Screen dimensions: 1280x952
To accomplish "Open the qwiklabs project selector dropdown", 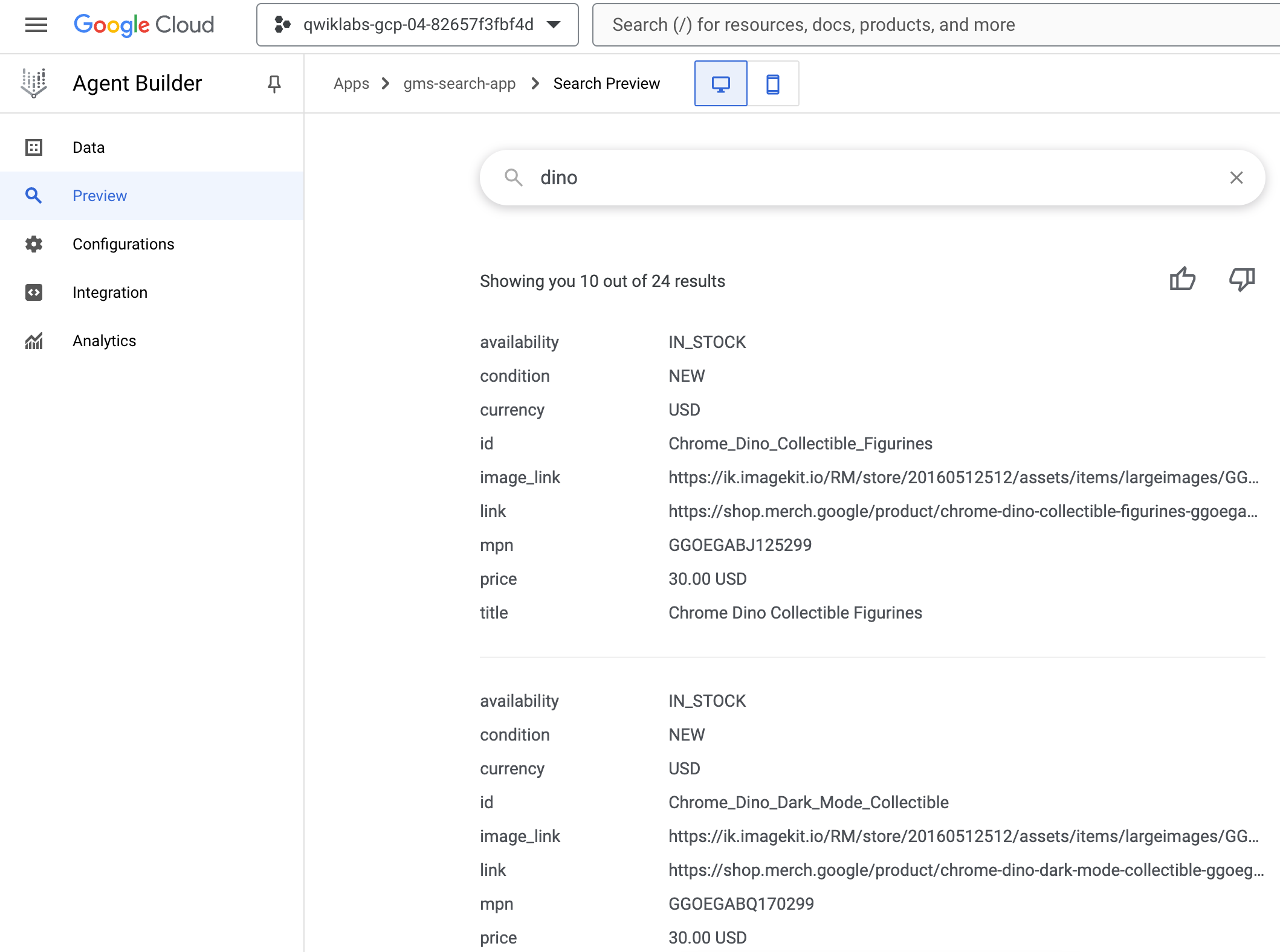I will coord(418,25).
